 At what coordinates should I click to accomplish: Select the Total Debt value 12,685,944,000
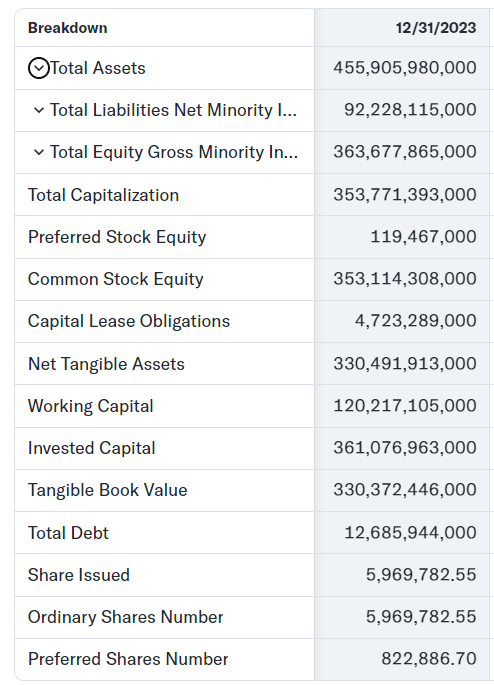tap(410, 533)
